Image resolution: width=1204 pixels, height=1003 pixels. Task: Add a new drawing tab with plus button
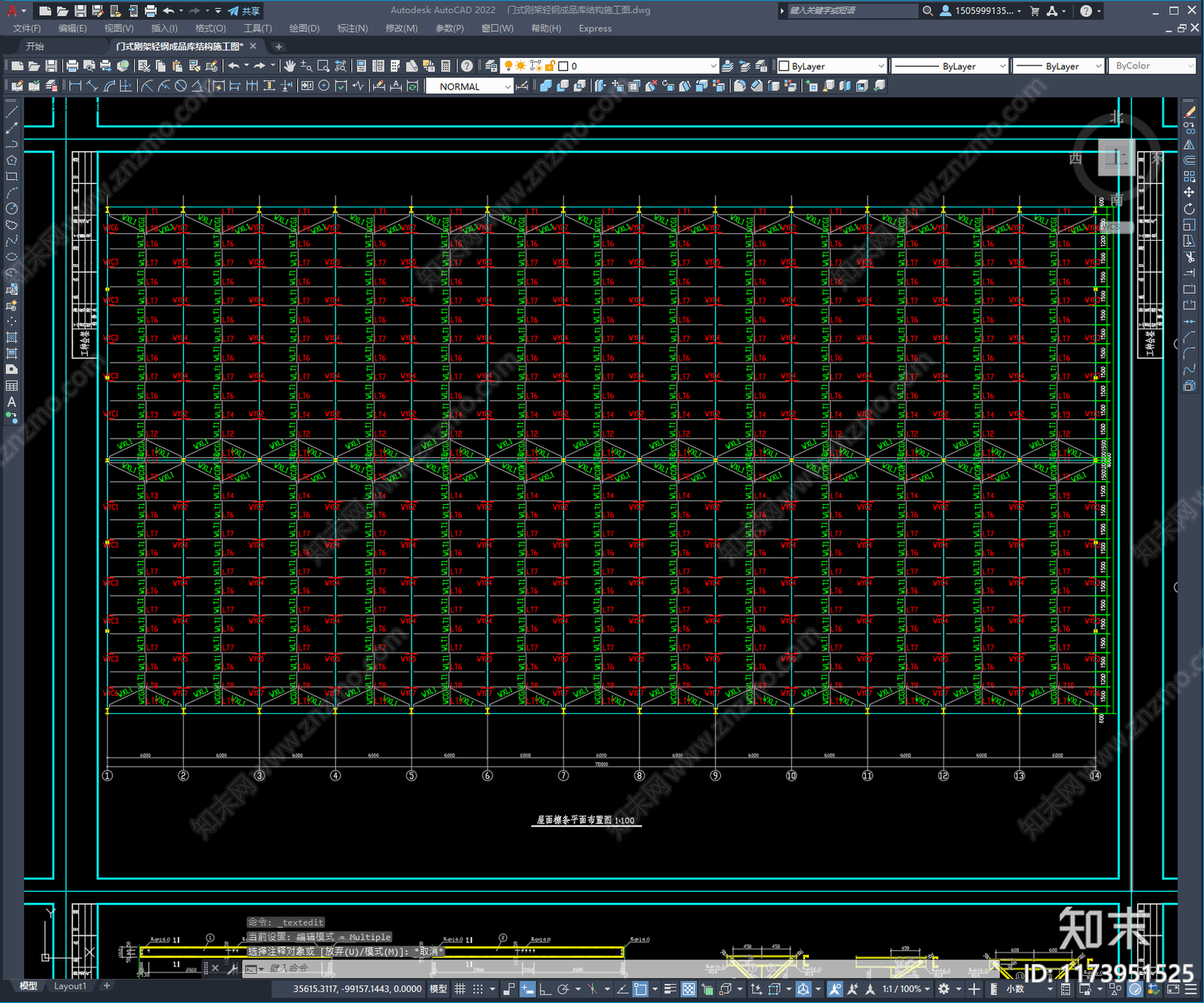pos(278,47)
